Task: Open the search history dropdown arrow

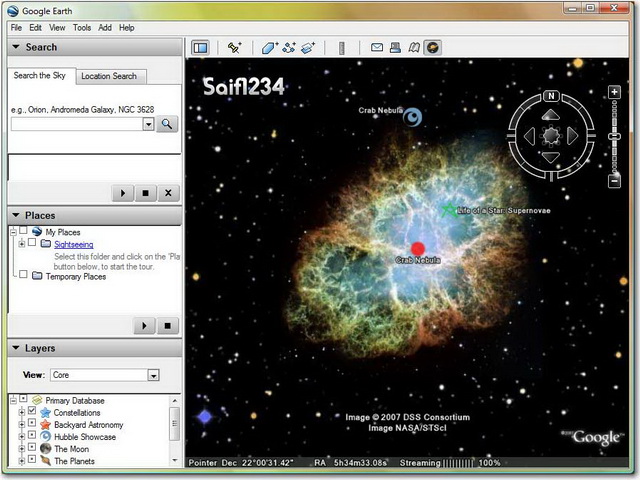Action: pos(149,124)
